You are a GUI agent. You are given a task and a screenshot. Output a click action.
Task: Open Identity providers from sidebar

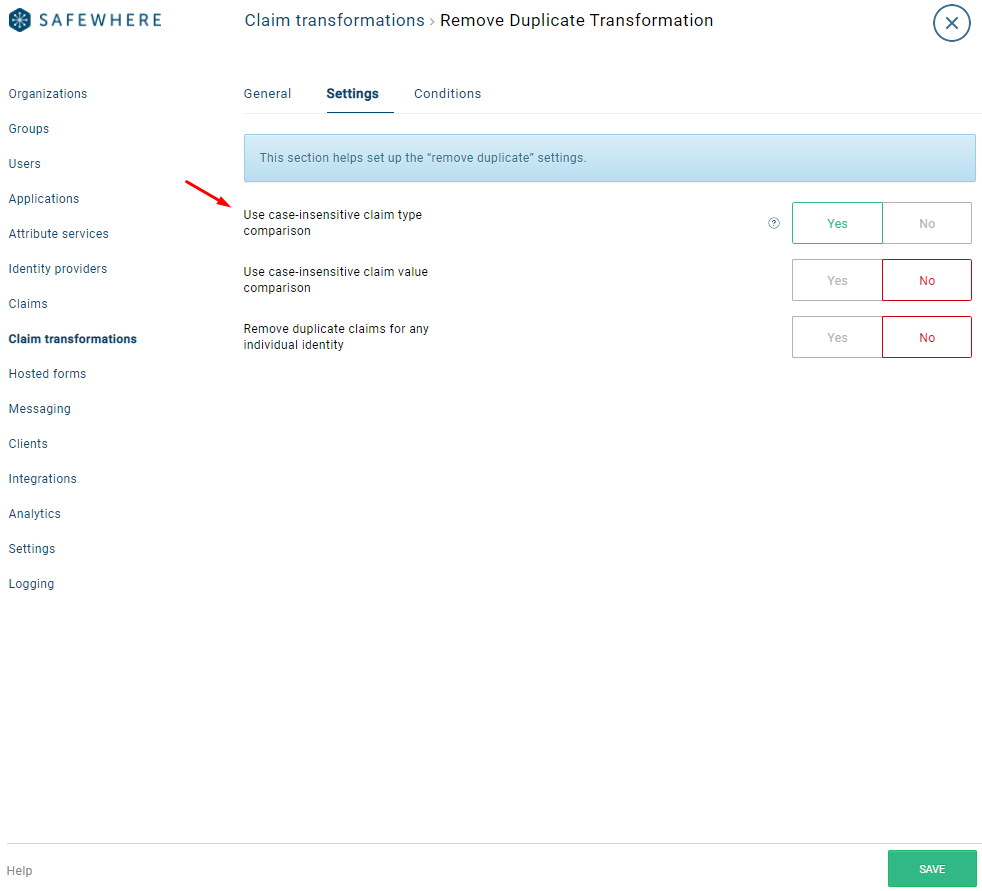58,269
